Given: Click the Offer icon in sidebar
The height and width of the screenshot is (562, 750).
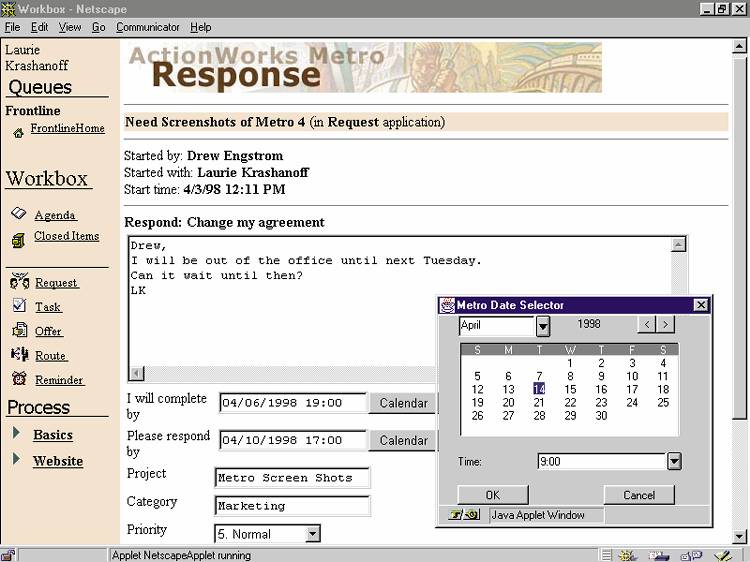Looking at the screenshot, I should pyautogui.click(x=19, y=330).
